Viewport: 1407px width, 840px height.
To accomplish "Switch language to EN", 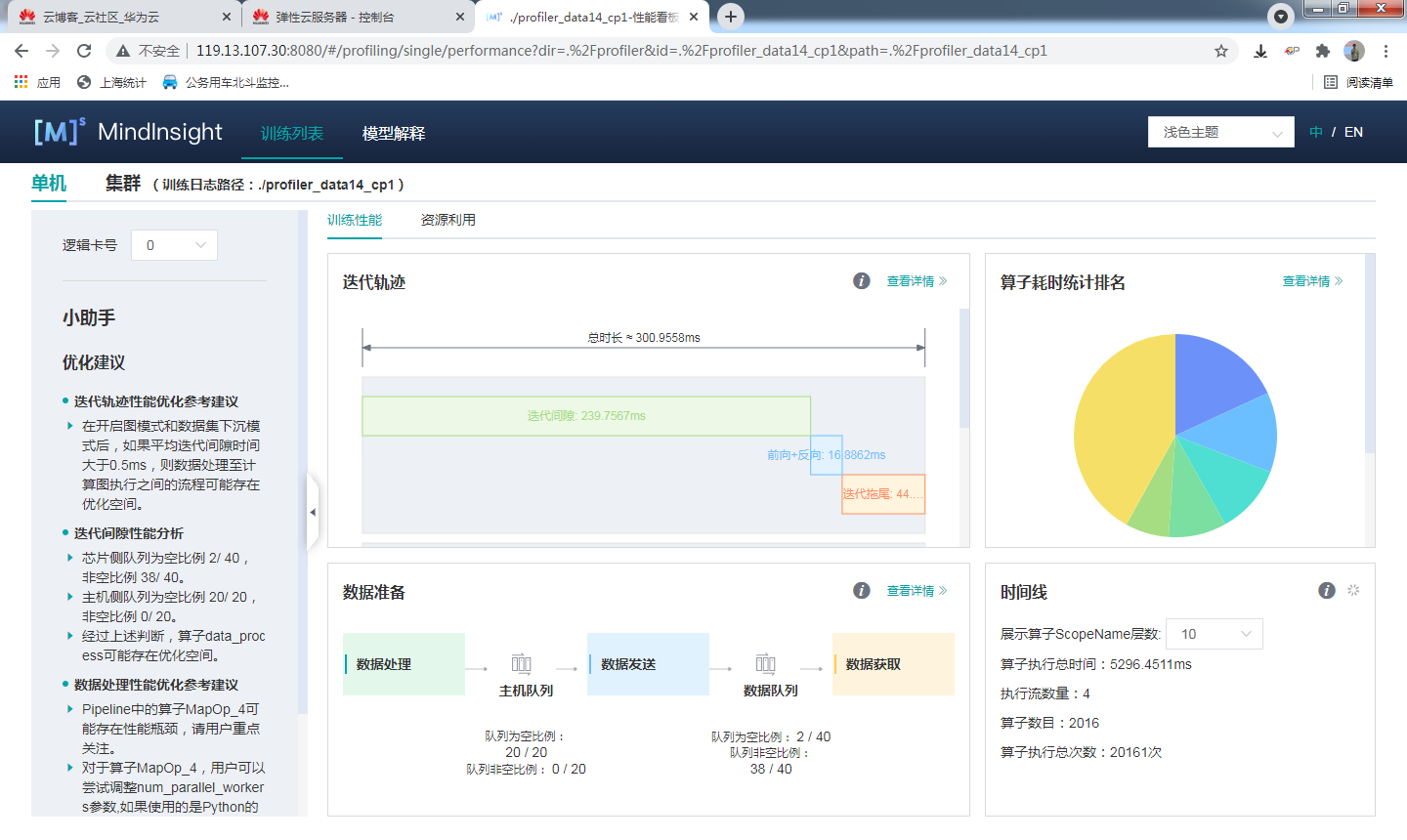I will pyautogui.click(x=1353, y=132).
